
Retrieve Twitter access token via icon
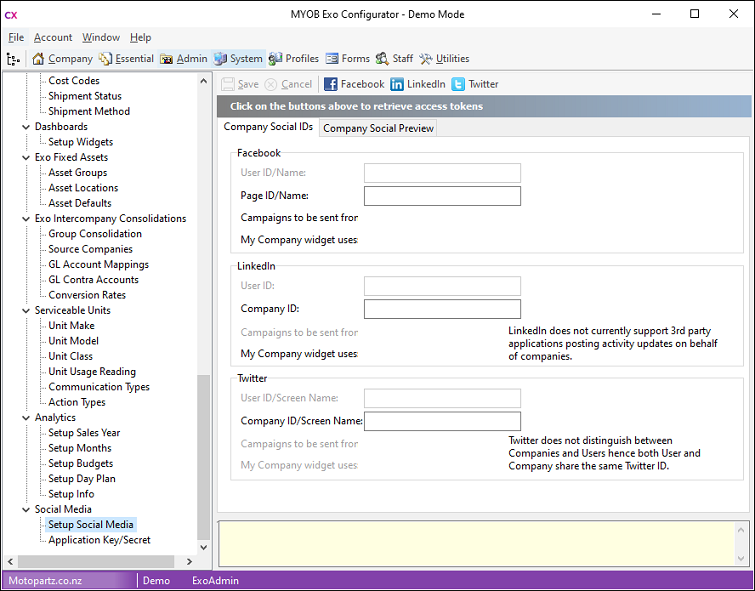[458, 84]
